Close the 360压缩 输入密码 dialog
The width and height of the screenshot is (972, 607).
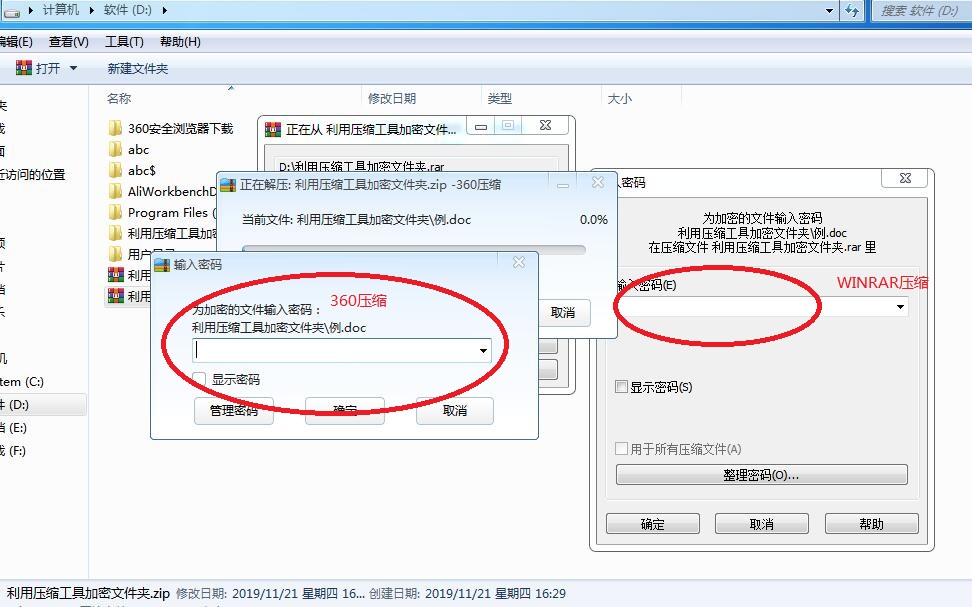(519, 263)
